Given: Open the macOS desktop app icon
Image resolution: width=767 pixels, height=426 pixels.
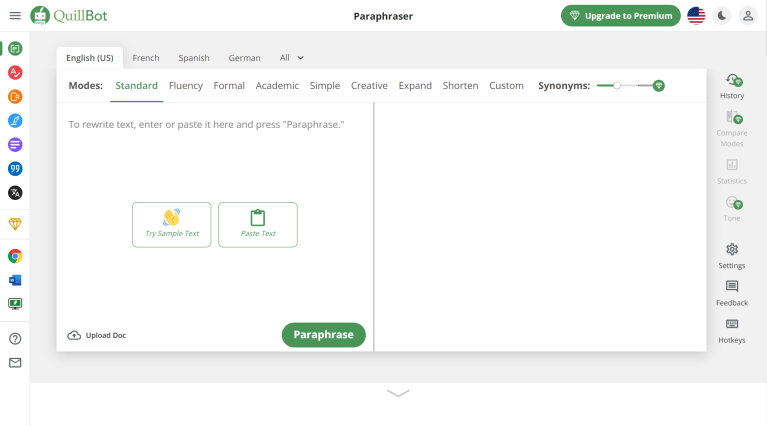Looking at the screenshot, I should (15, 304).
